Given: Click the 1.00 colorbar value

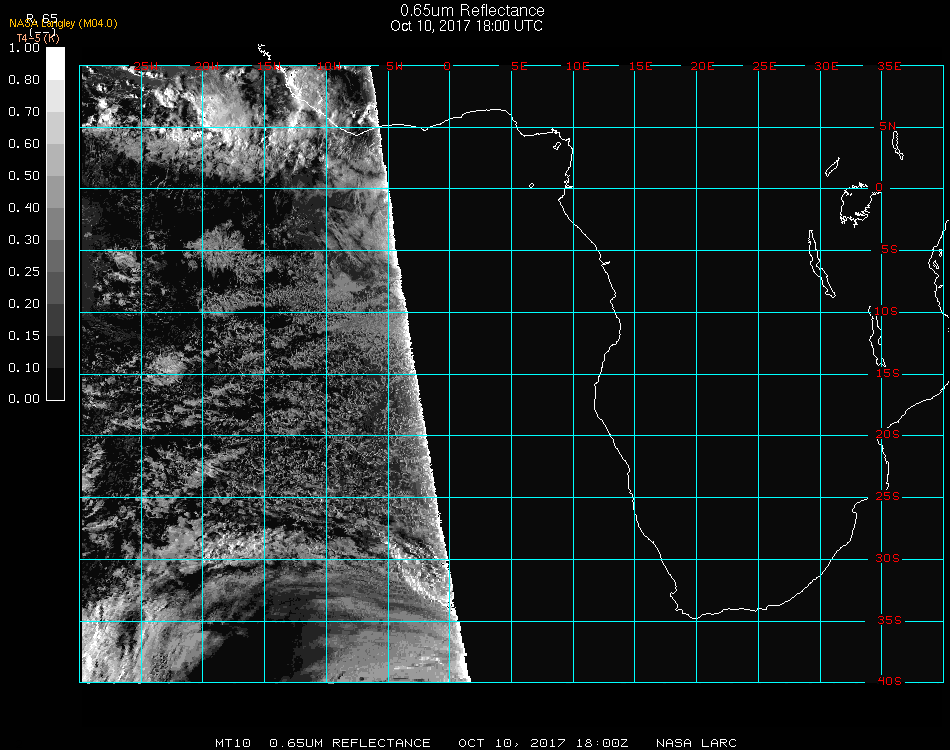Looking at the screenshot, I should 24,48.
